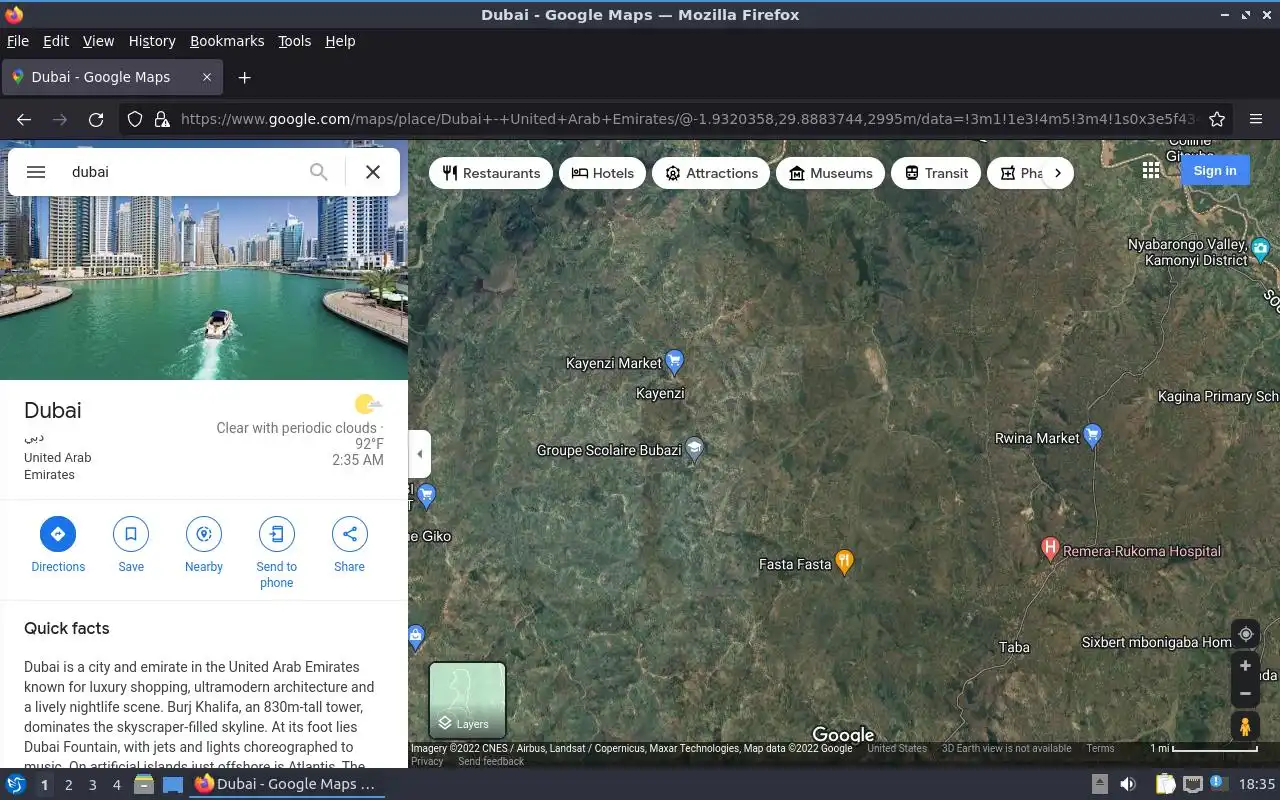Click the shield tracking protection icon
This screenshot has height=800, width=1280.
click(135, 119)
